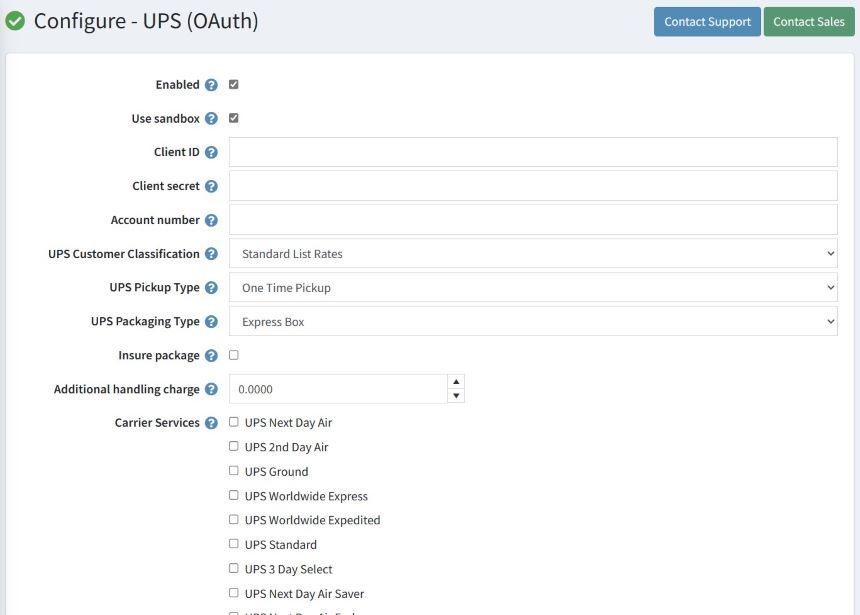Focus the Account number input field

[x=533, y=220]
